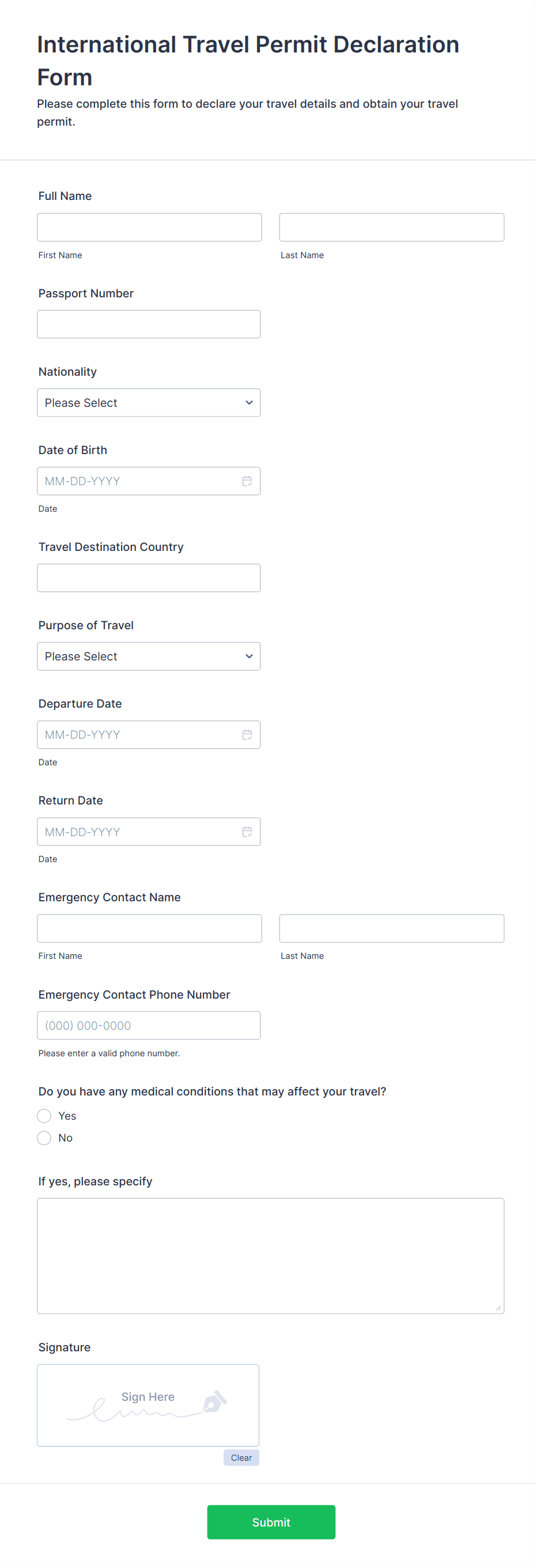Click the Purpose of Travel dropdown chevron
The image size is (536, 1568).
[249, 656]
